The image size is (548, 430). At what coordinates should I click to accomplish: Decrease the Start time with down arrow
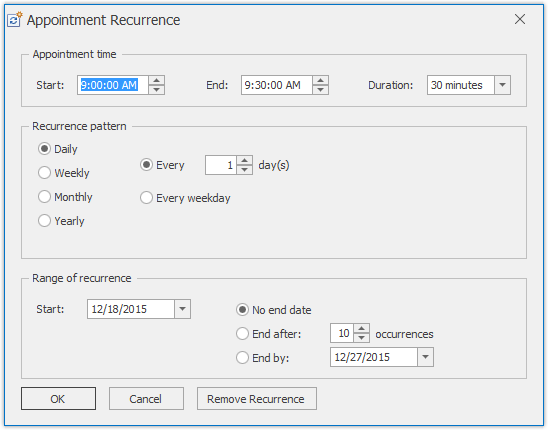[x=156, y=89]
